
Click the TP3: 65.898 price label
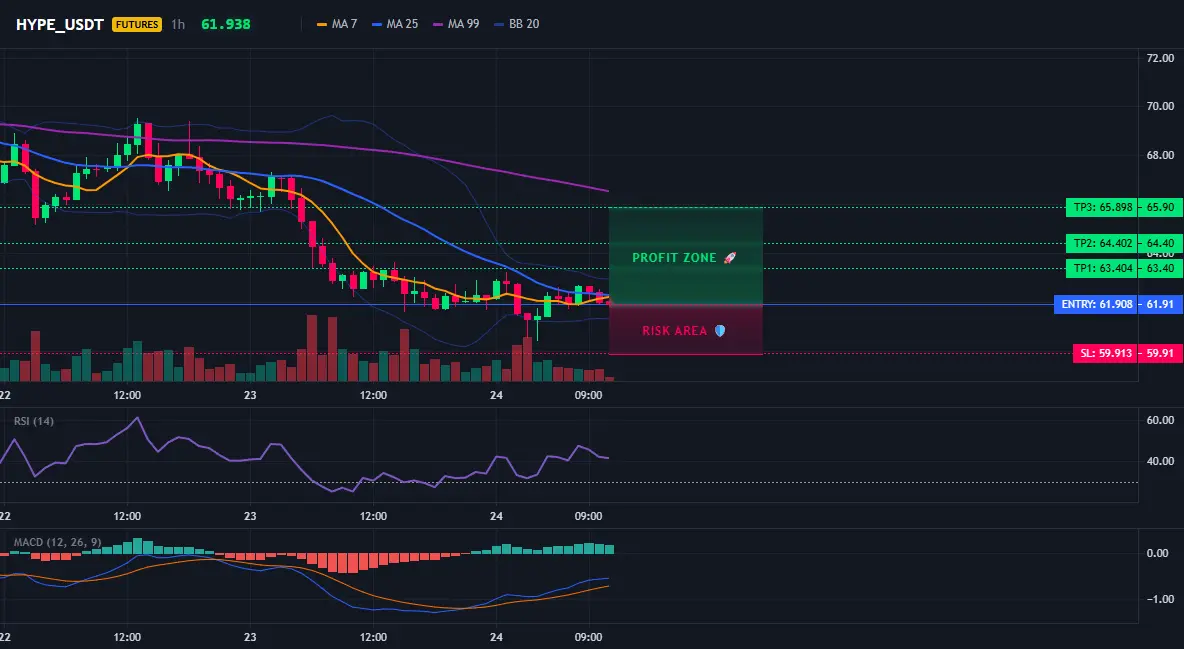[1101, 207]
